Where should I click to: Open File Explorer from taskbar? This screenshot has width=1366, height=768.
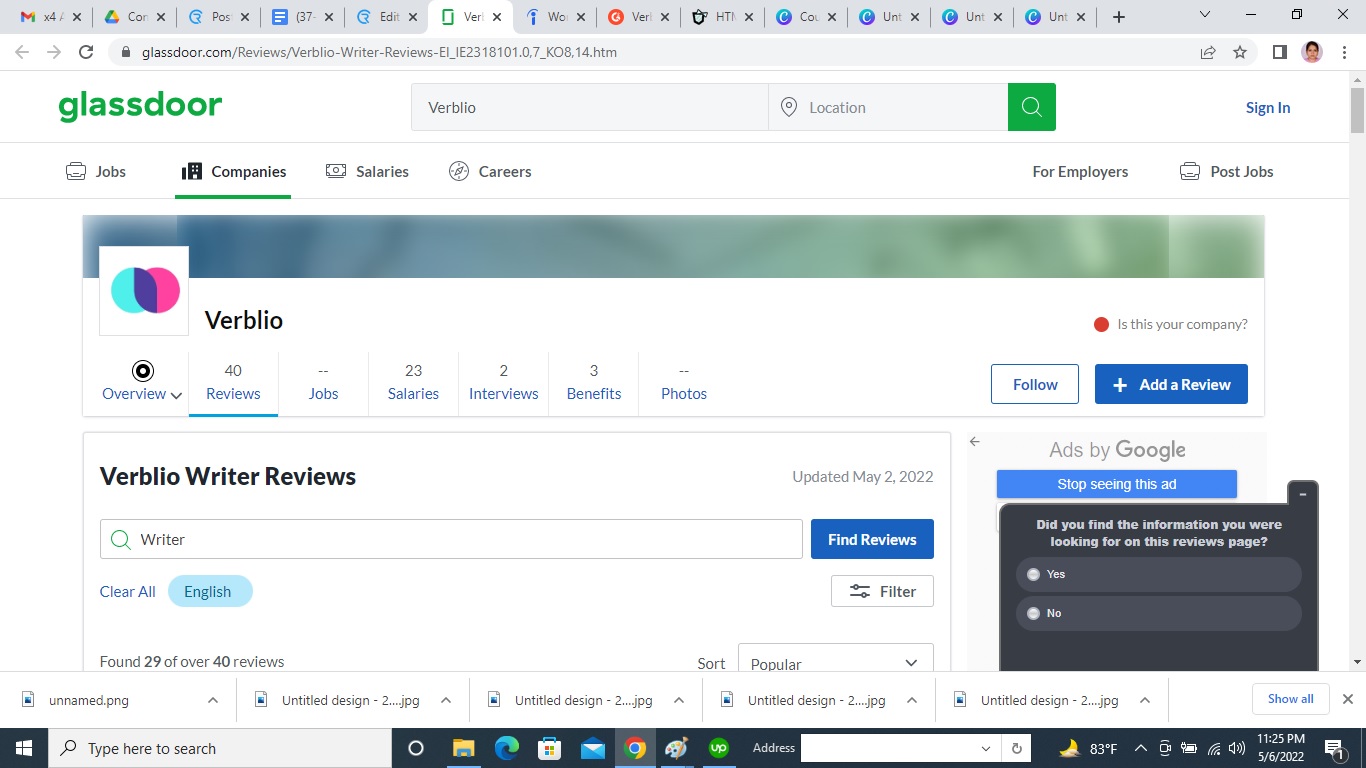point(463,748)
